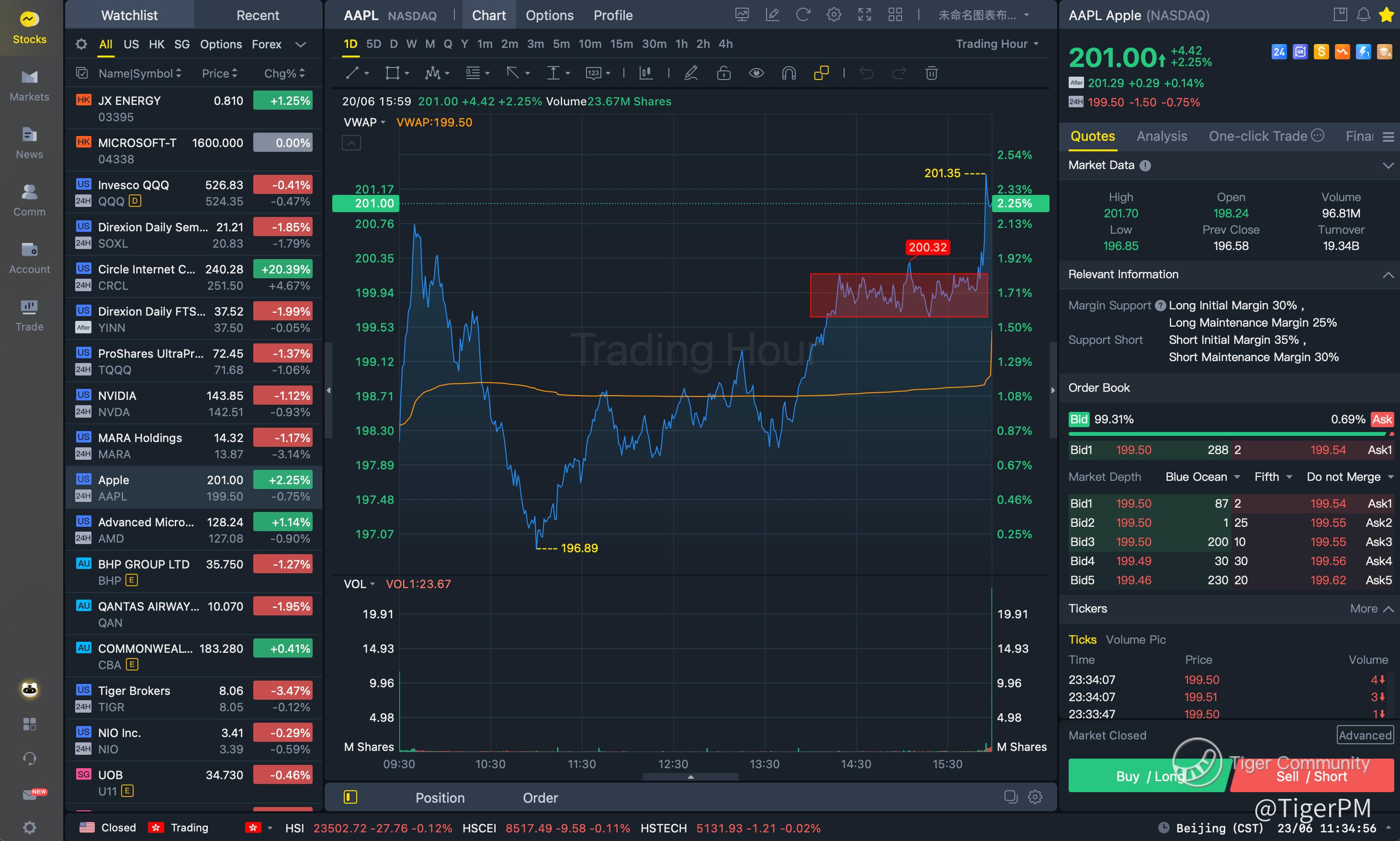Open the chart presentation monitor icon

tap(742, 15)
